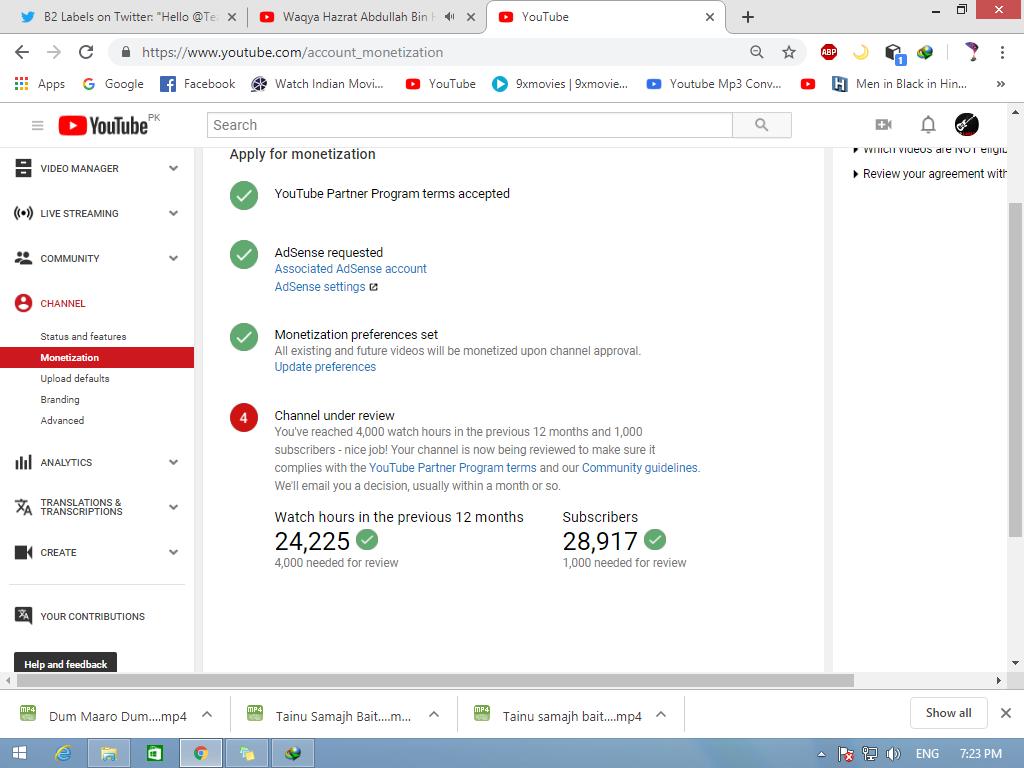
Task: Open the Facebook bookmark
Action: (198, 84)
